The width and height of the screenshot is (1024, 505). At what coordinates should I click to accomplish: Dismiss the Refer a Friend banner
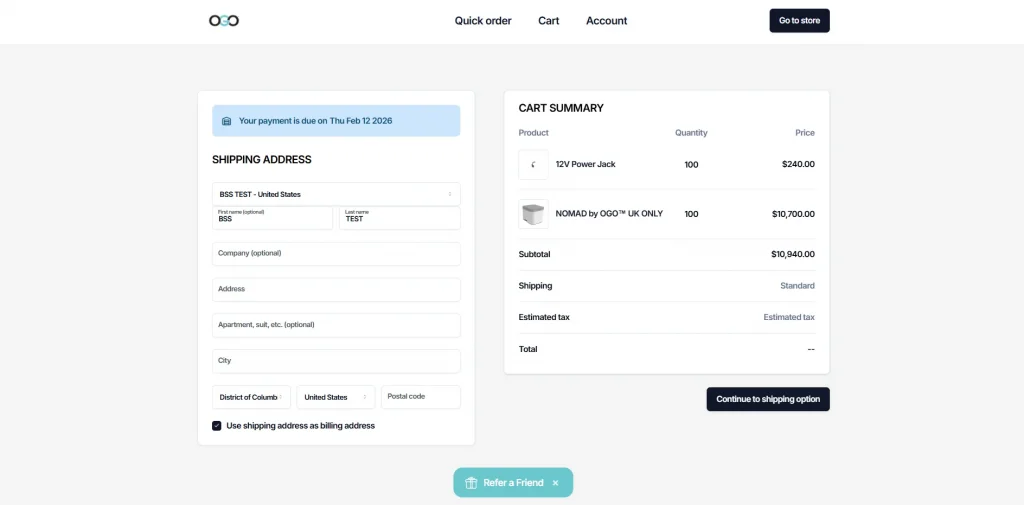(555, 483)
